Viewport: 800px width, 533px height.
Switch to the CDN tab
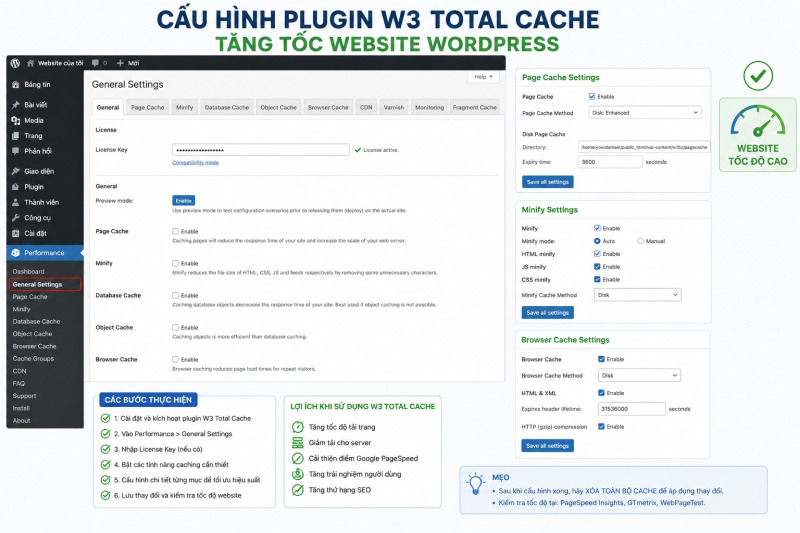[x=366, y=107]
